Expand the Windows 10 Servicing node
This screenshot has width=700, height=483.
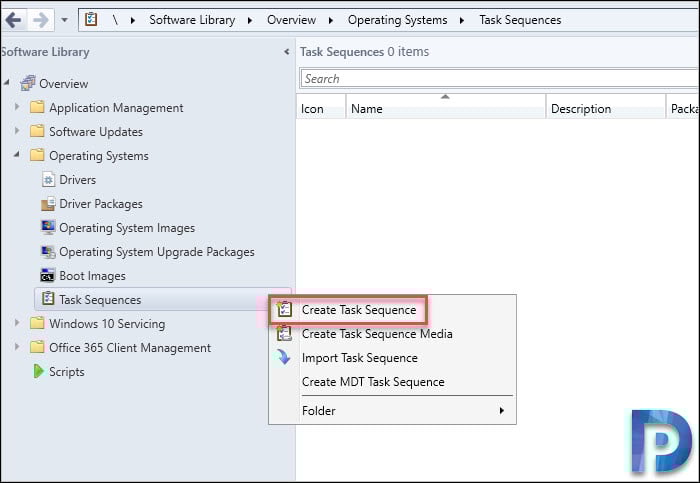17,322
